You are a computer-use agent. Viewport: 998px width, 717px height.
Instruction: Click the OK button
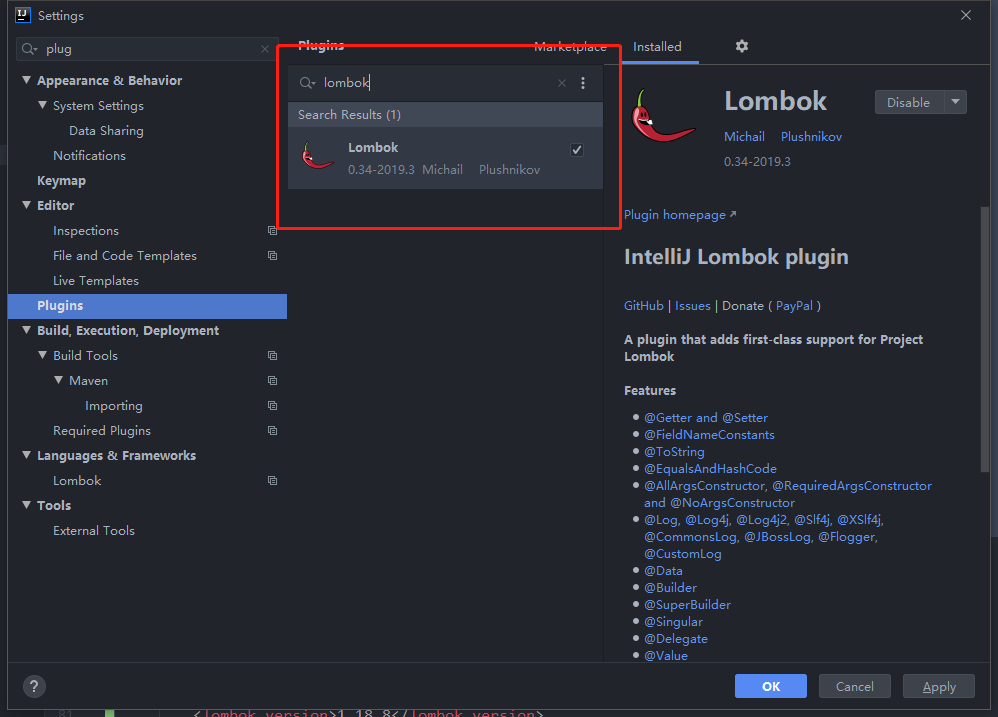(x=771, y=686)
